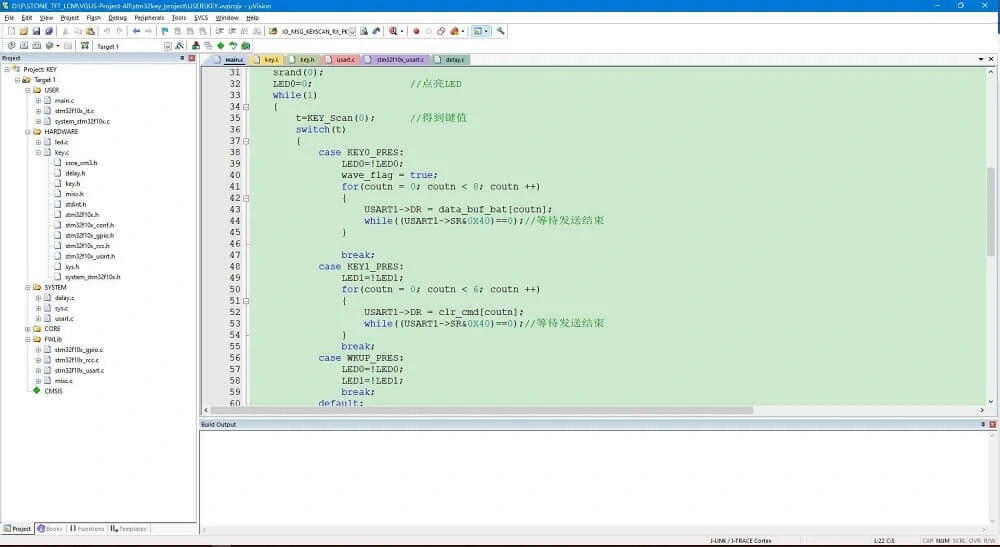This screenshot has height=547, width=1000.
Task: Open the Flash menu
Action: pyautogui.click(x=94, y=18)
